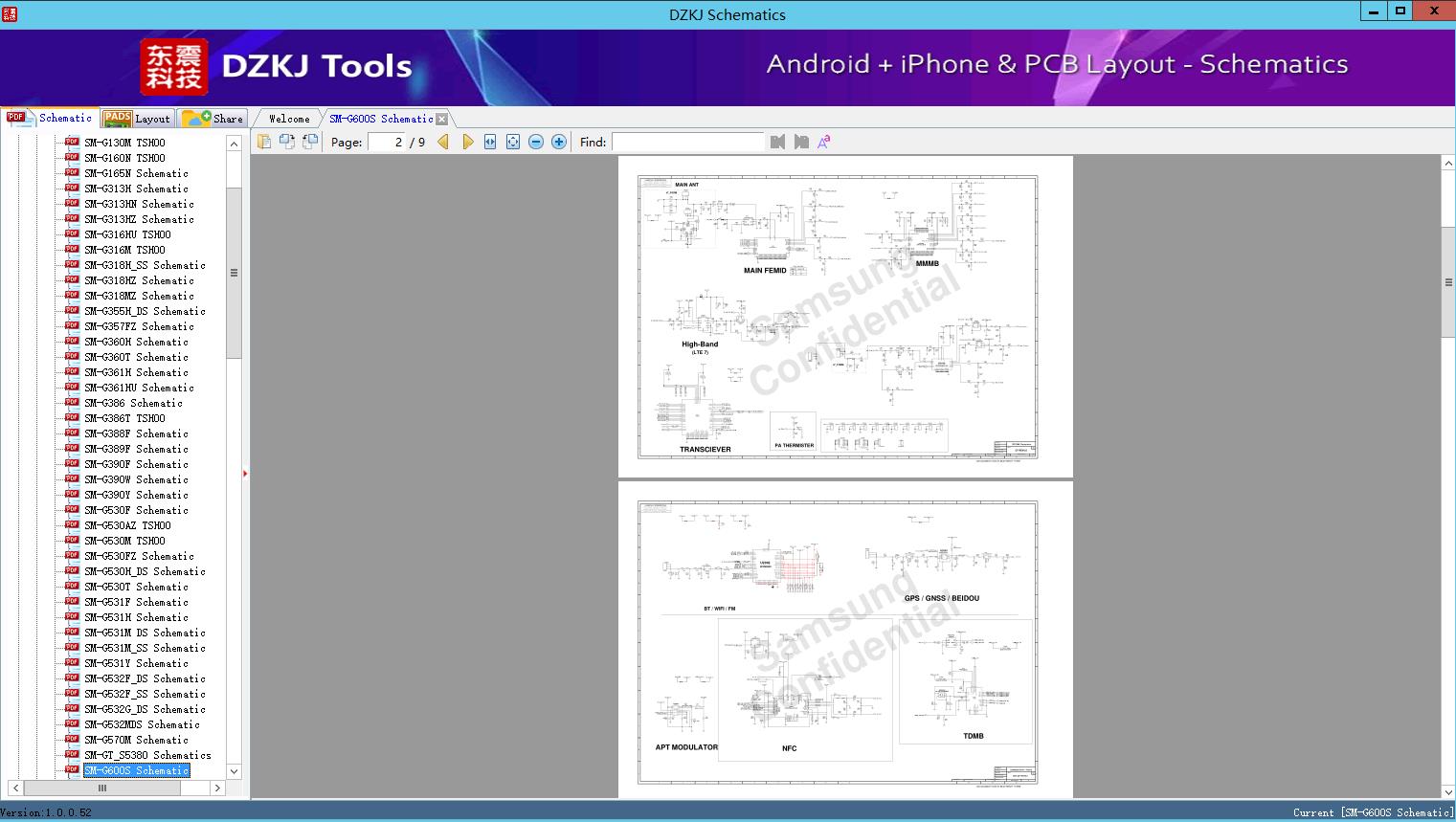Click the find next arrow icon

(801, 141)
